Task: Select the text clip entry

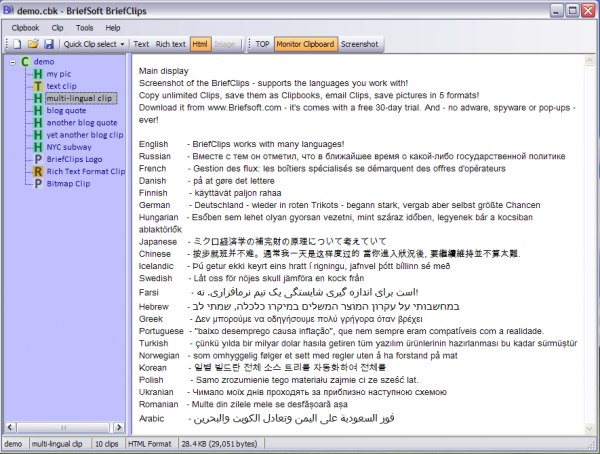Action: [62, 86]
